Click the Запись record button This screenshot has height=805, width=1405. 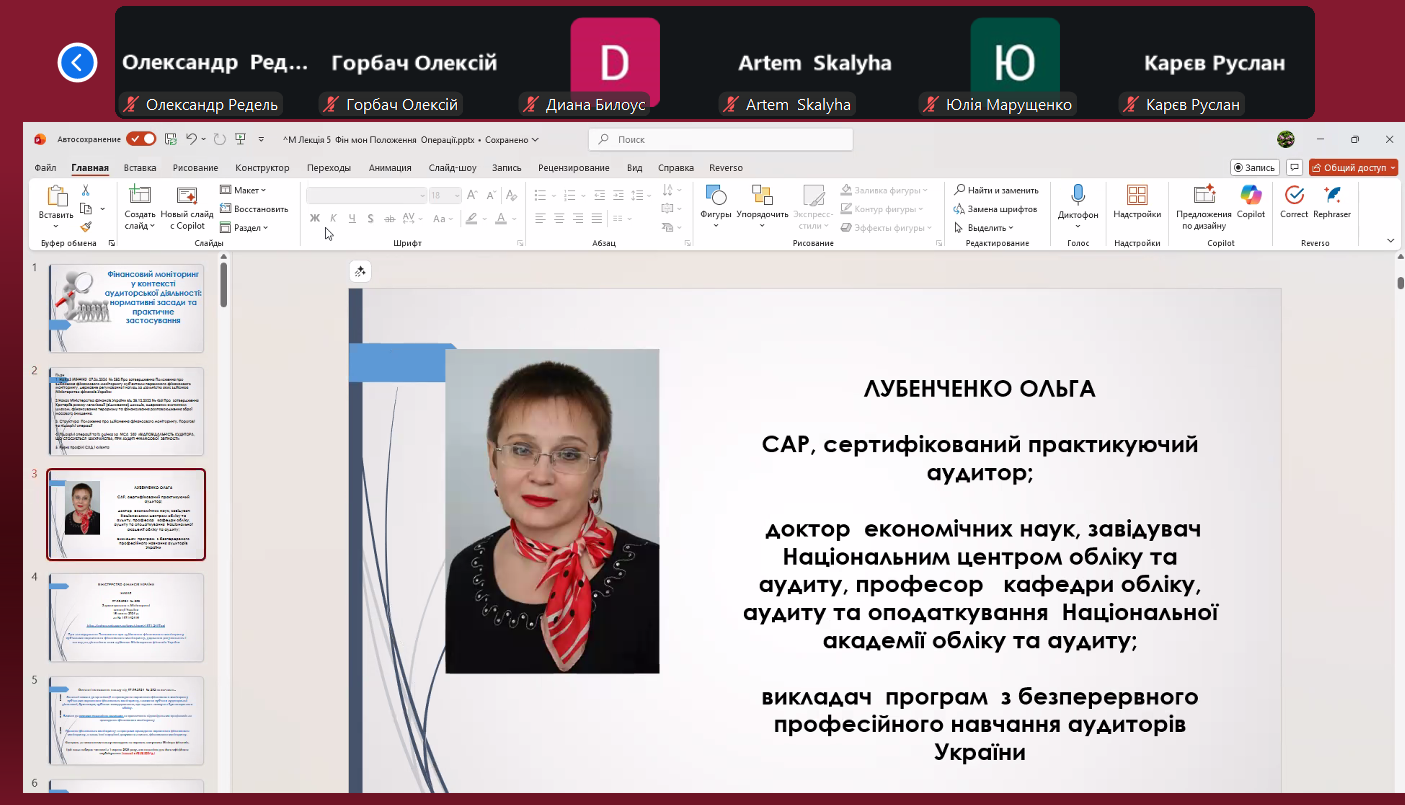coord(1254,168)
